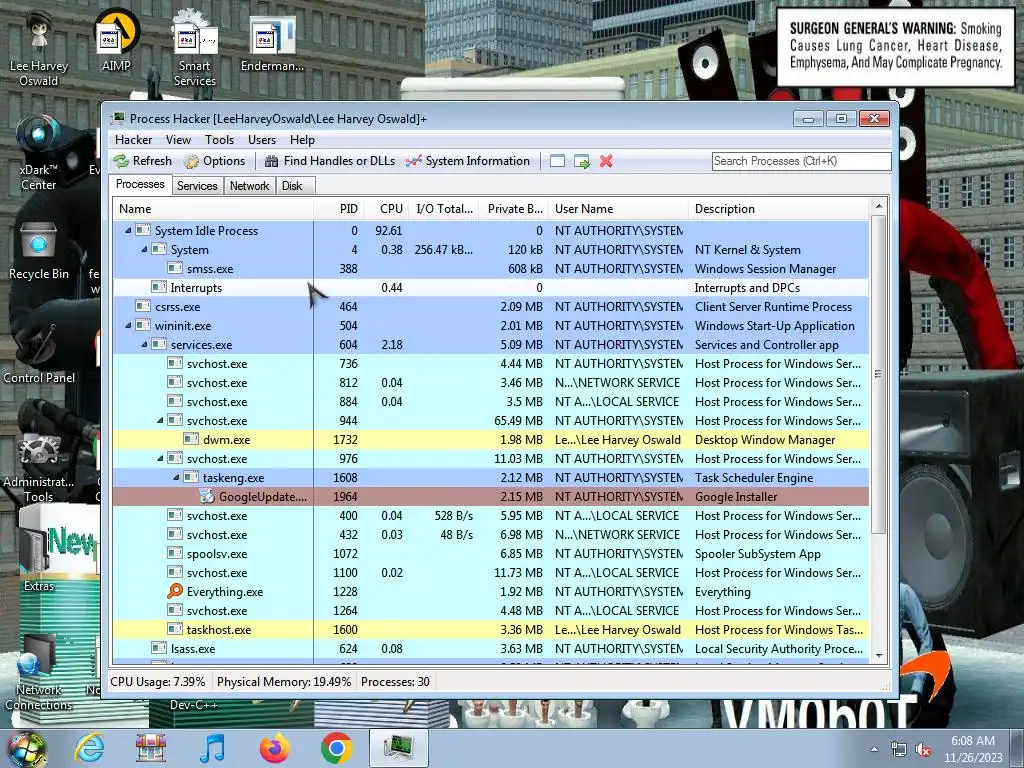This screenshot has height=768, width=1024.
Task: Collapse svchost.exe PID 976 node
Action: click(x=160, y=458)
